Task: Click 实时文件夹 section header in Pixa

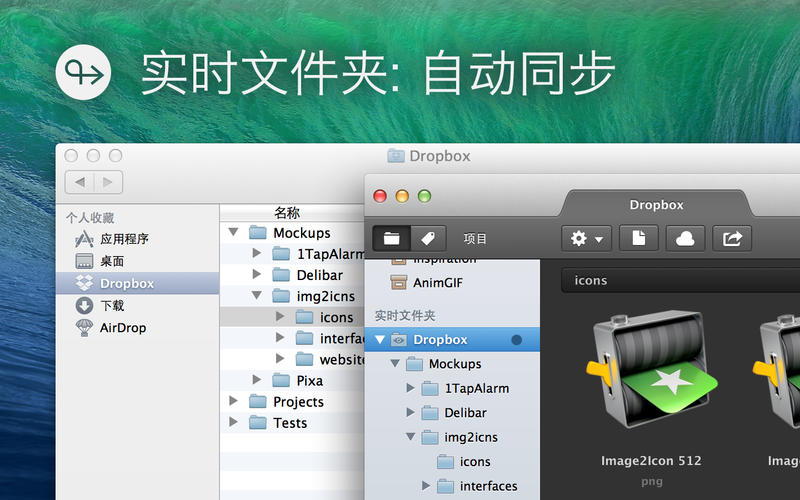Action: (x=405, y=316)
